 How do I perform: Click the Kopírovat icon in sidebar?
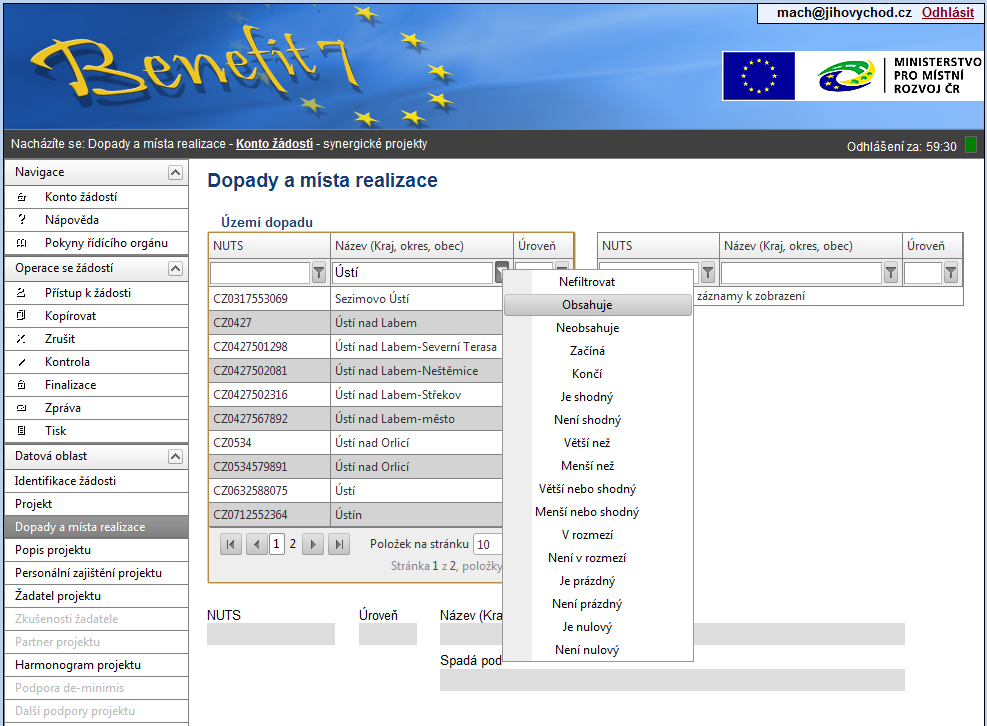[21, 315]
